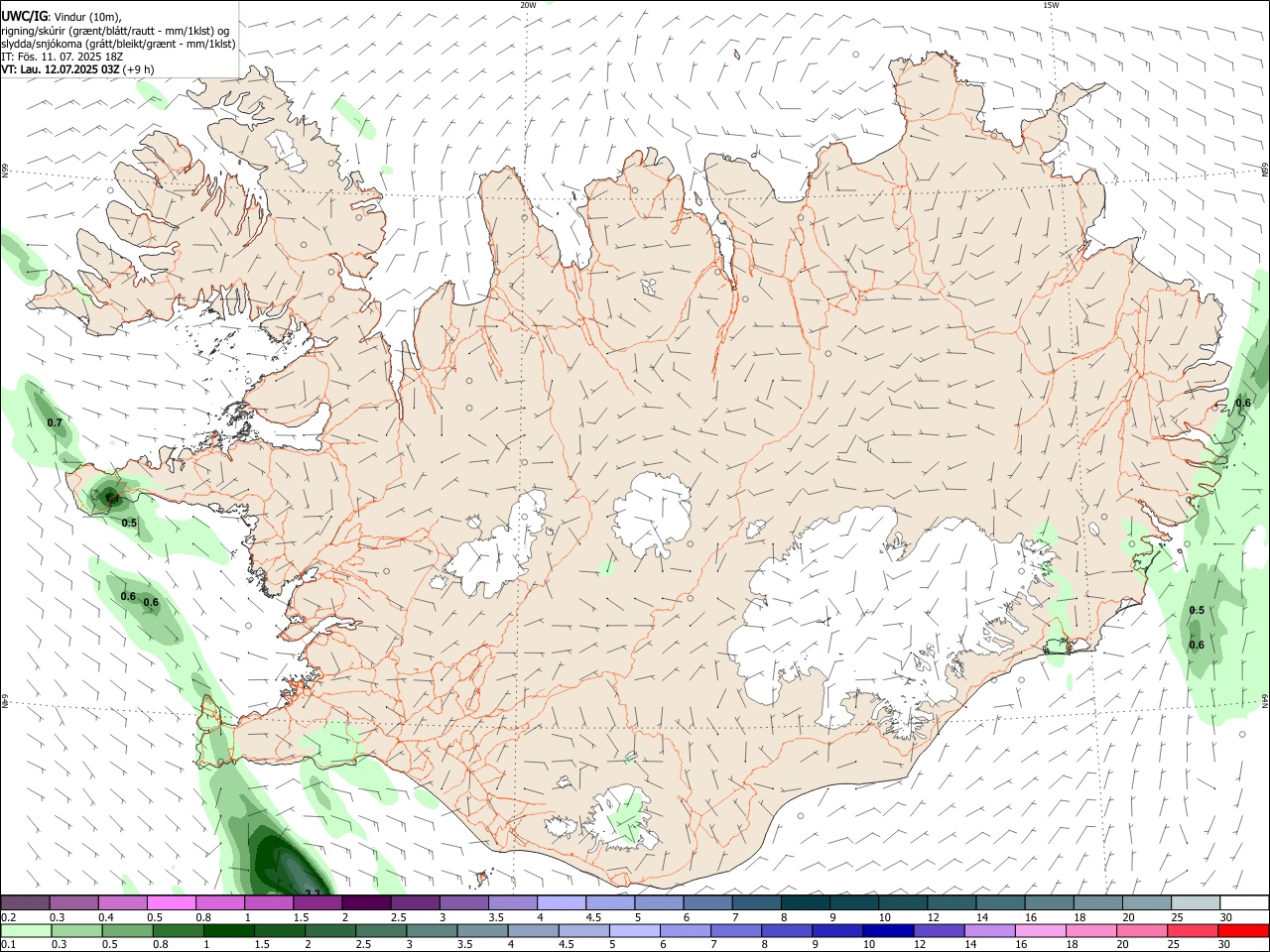Image resolution: width=1270 pixels, height=952 pixels.
Task: Click the 0.7 precipitation value off the west coast
Action: [55, 423]
